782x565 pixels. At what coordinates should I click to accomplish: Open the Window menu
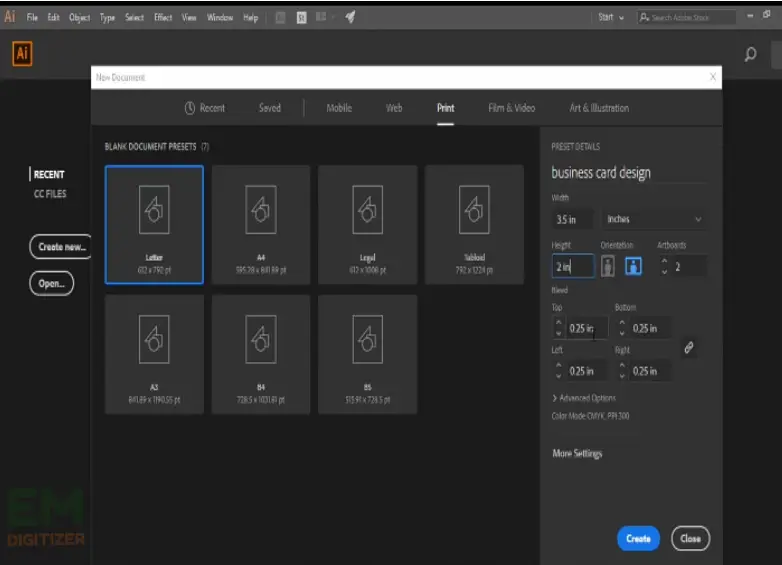point(220,17)
